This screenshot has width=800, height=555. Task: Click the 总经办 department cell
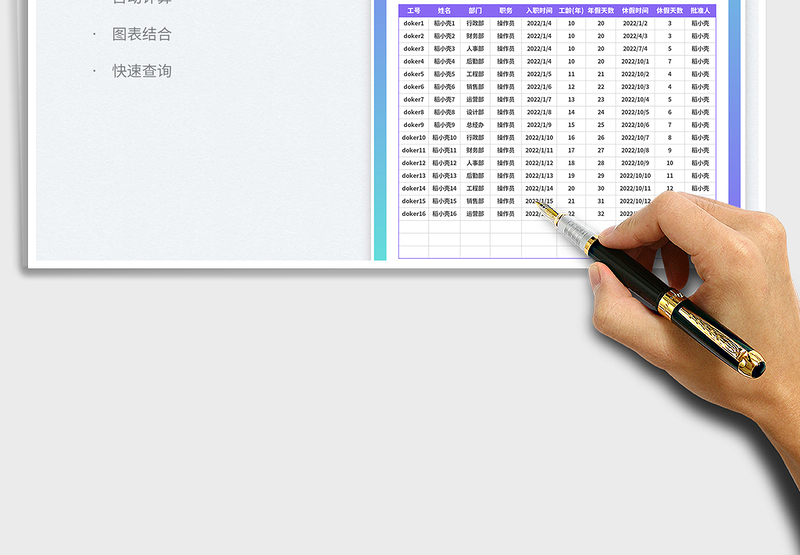475,125
